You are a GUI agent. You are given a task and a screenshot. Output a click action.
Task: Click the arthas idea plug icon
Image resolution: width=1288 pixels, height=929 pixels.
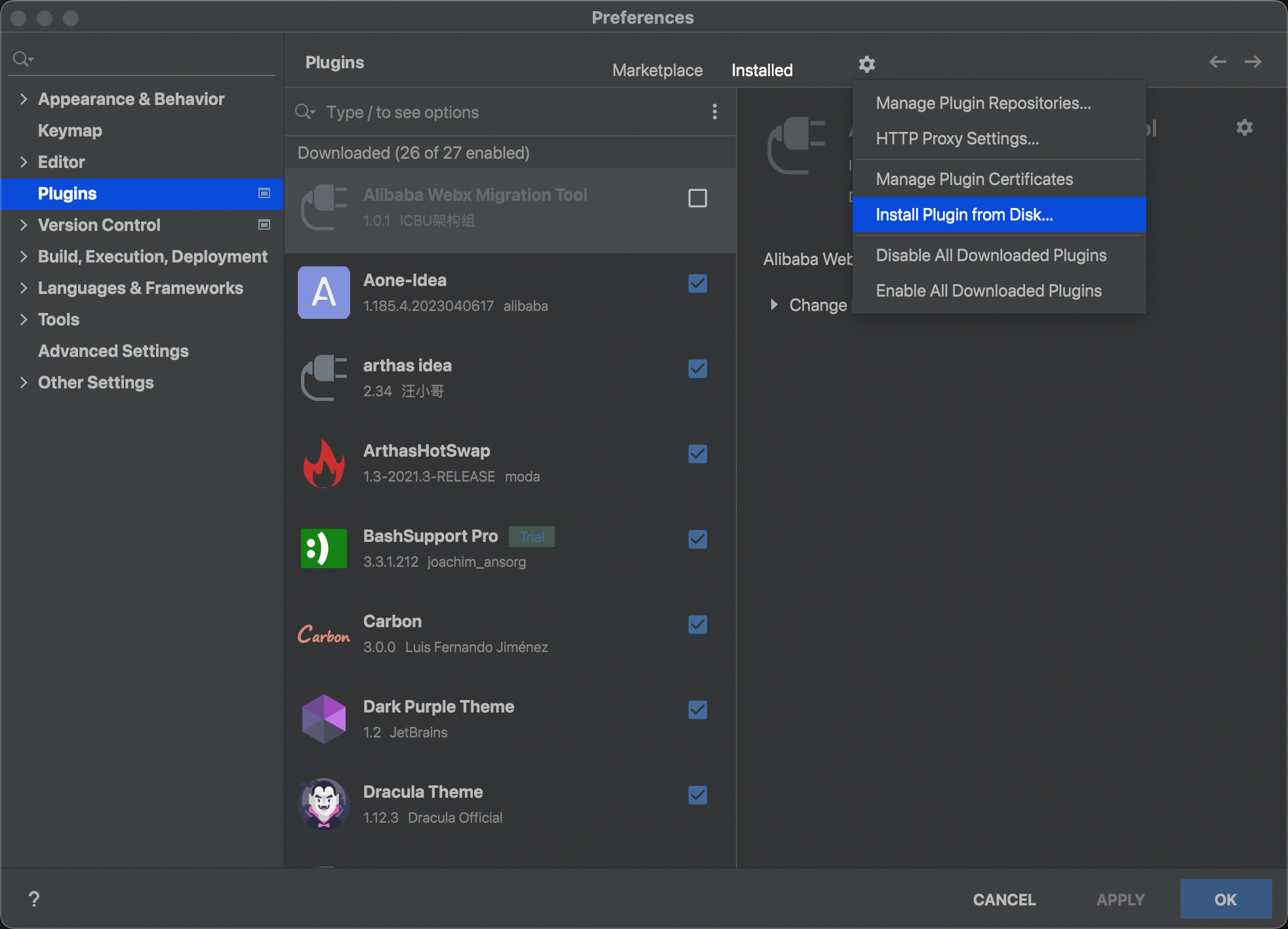coord(324,378)
